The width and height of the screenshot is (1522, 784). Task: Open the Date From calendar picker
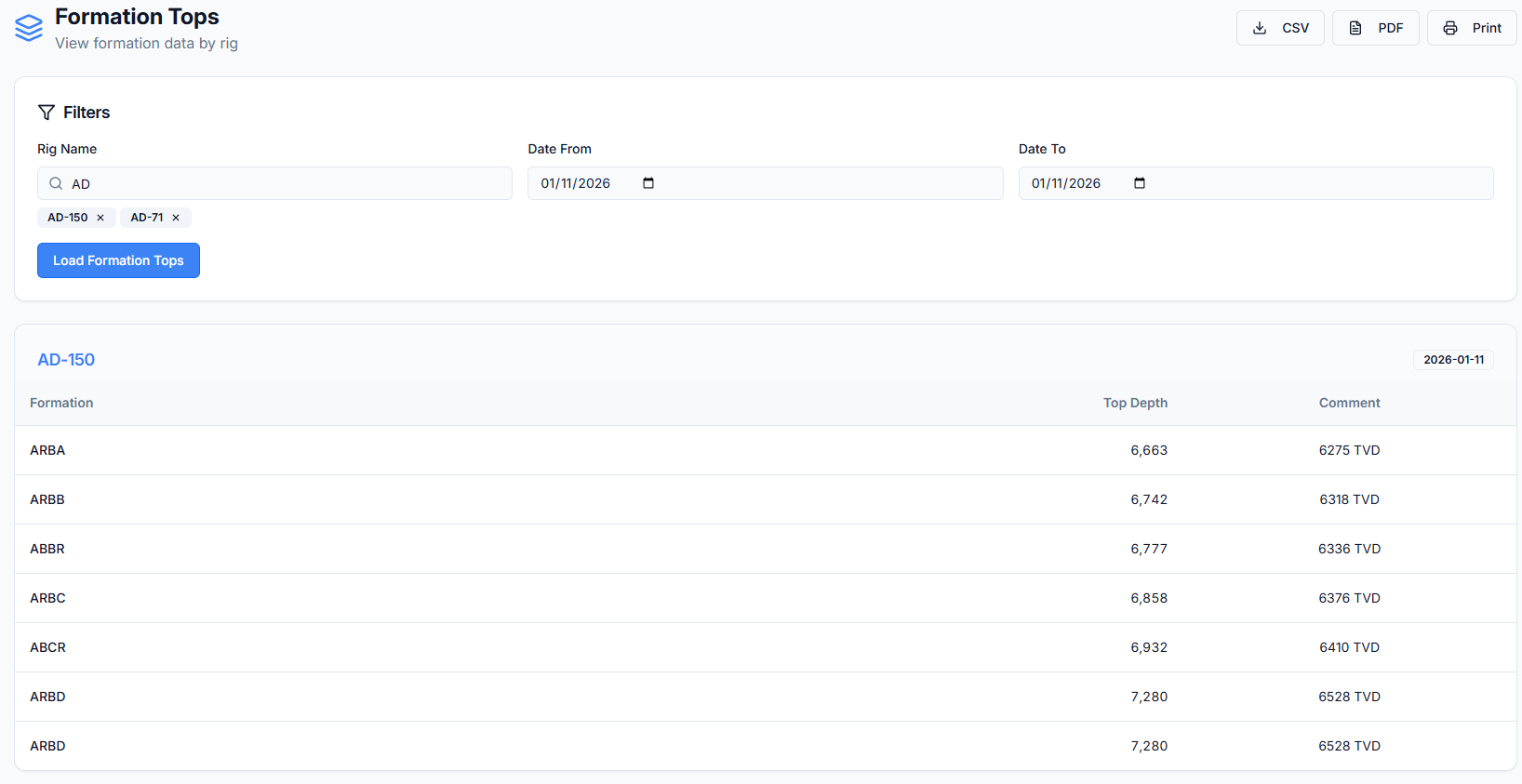(648, 183)
